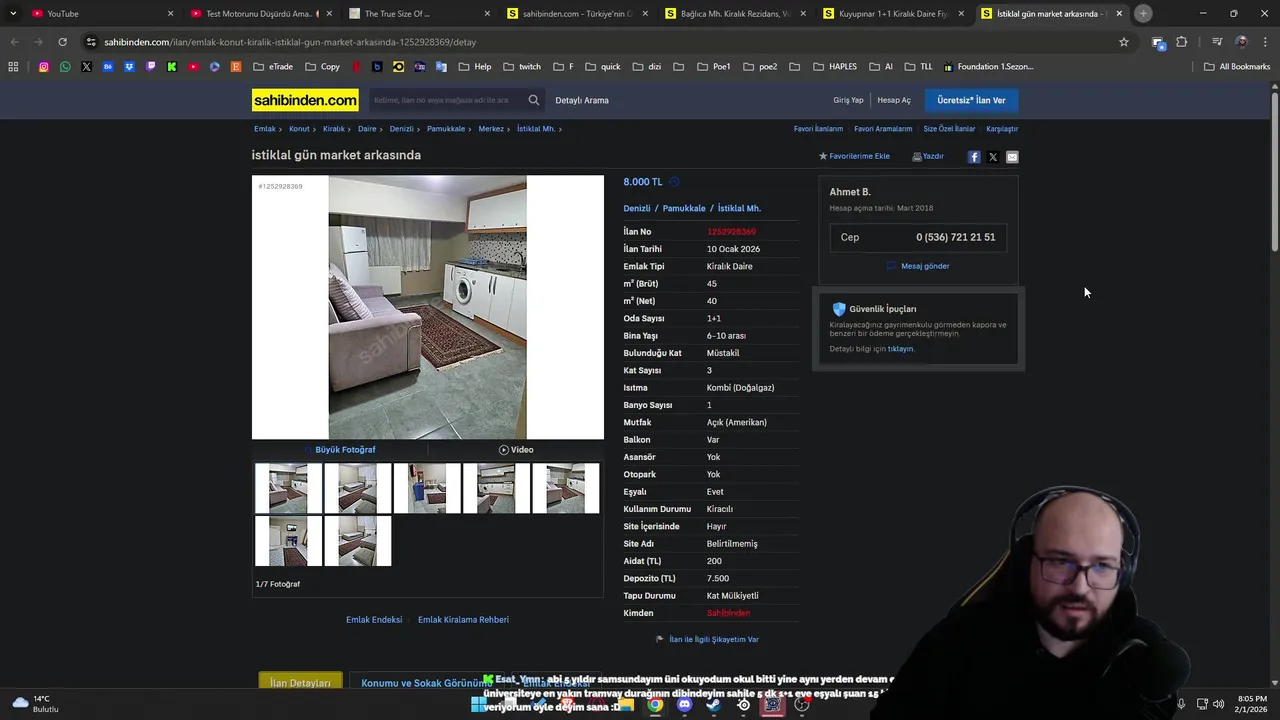The image size is (1280, 720).
Task: Open the volume control in system tray
Action: pos(1219,704)
